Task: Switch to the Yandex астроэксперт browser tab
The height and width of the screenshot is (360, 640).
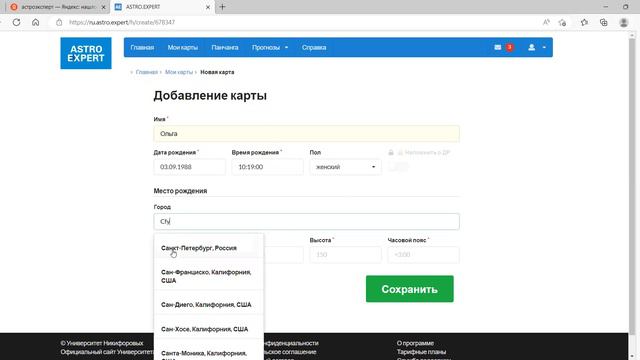Action: coord(57,7)
